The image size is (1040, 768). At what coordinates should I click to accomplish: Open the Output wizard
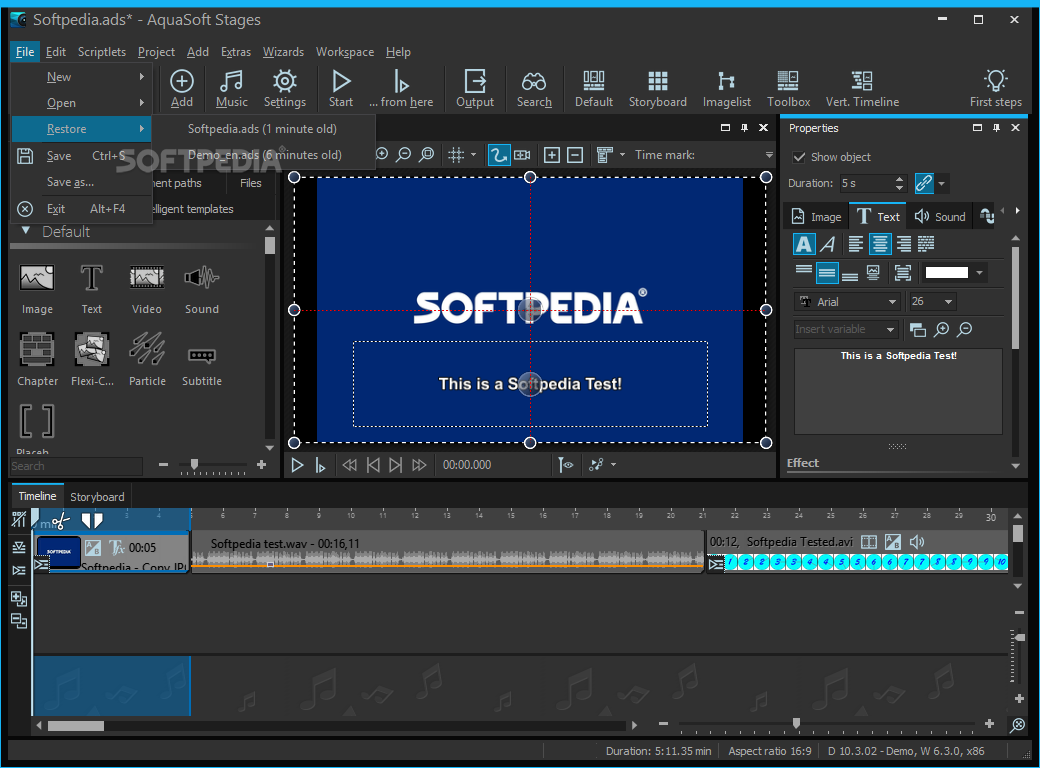click(x=475, y=88)
